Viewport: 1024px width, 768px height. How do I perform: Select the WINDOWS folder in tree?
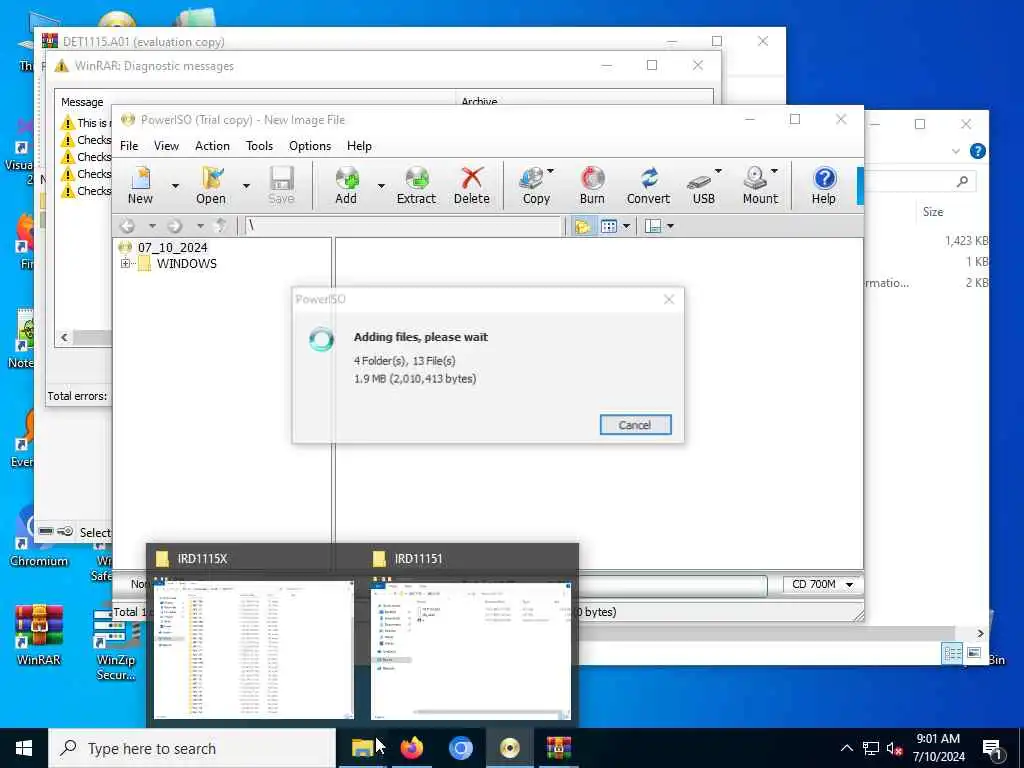click(187, 264)
